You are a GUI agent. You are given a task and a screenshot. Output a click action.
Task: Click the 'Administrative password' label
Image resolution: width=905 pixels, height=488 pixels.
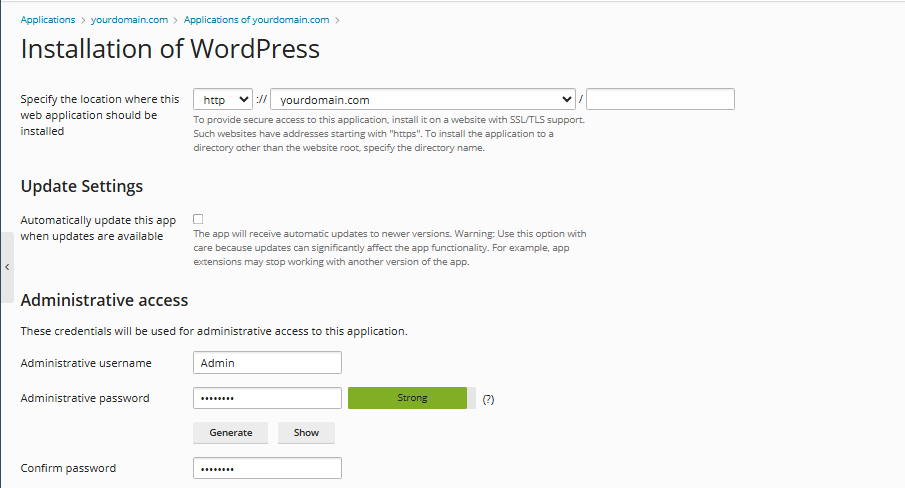pos(85,399)
